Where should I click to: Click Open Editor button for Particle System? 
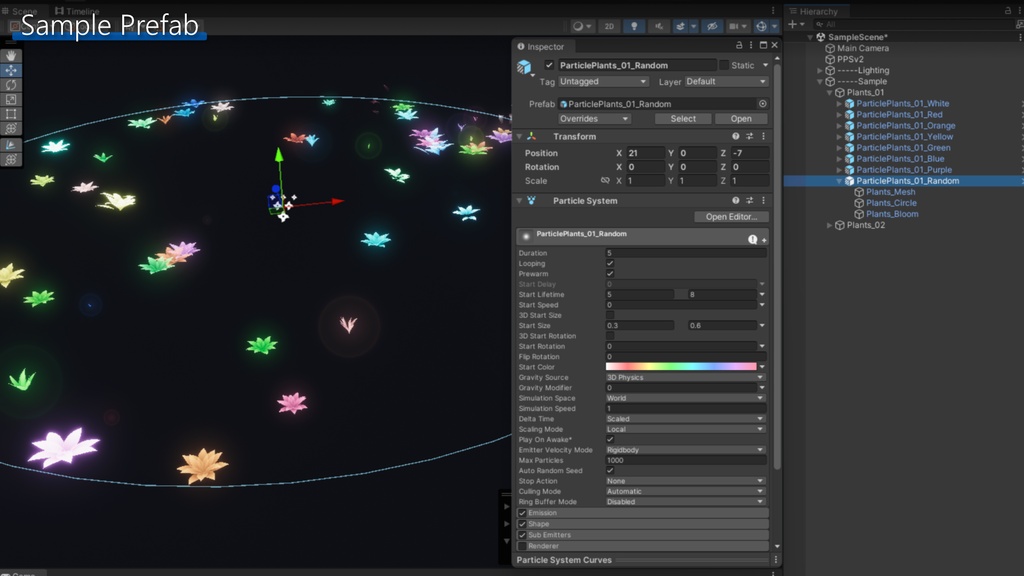(731, 217)
